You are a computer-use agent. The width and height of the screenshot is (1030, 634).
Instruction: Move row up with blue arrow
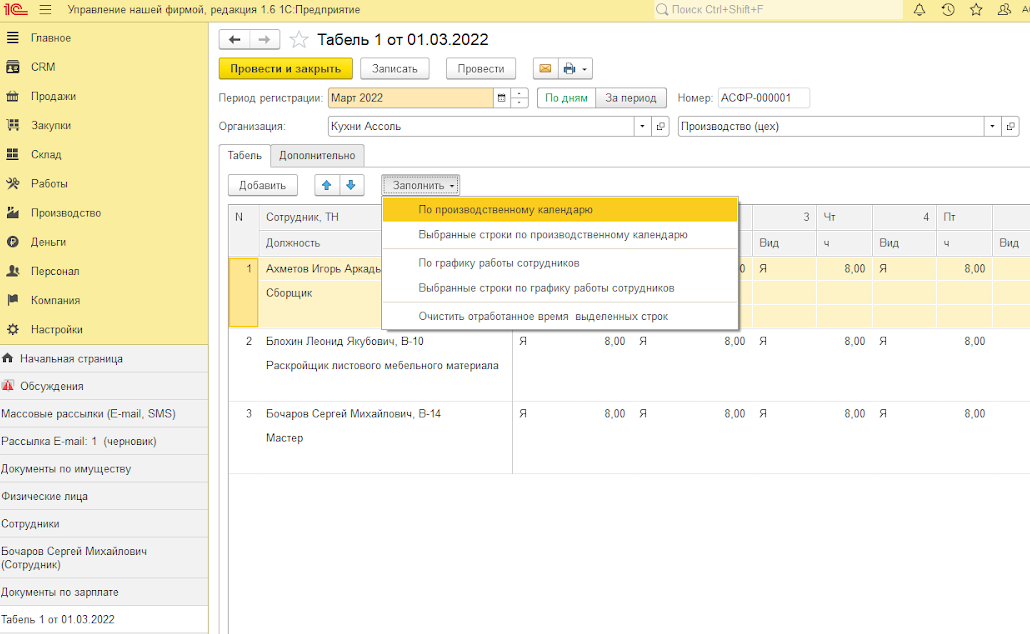click(327, 185)
